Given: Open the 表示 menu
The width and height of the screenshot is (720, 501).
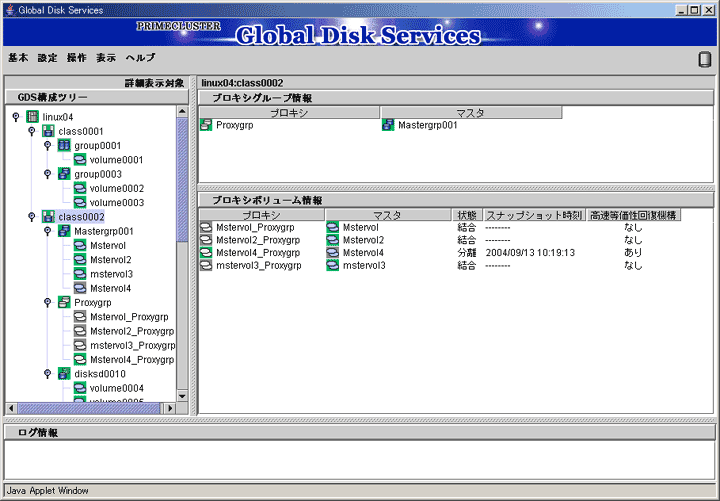Looking at the screenshot, I should pos(106,58).
